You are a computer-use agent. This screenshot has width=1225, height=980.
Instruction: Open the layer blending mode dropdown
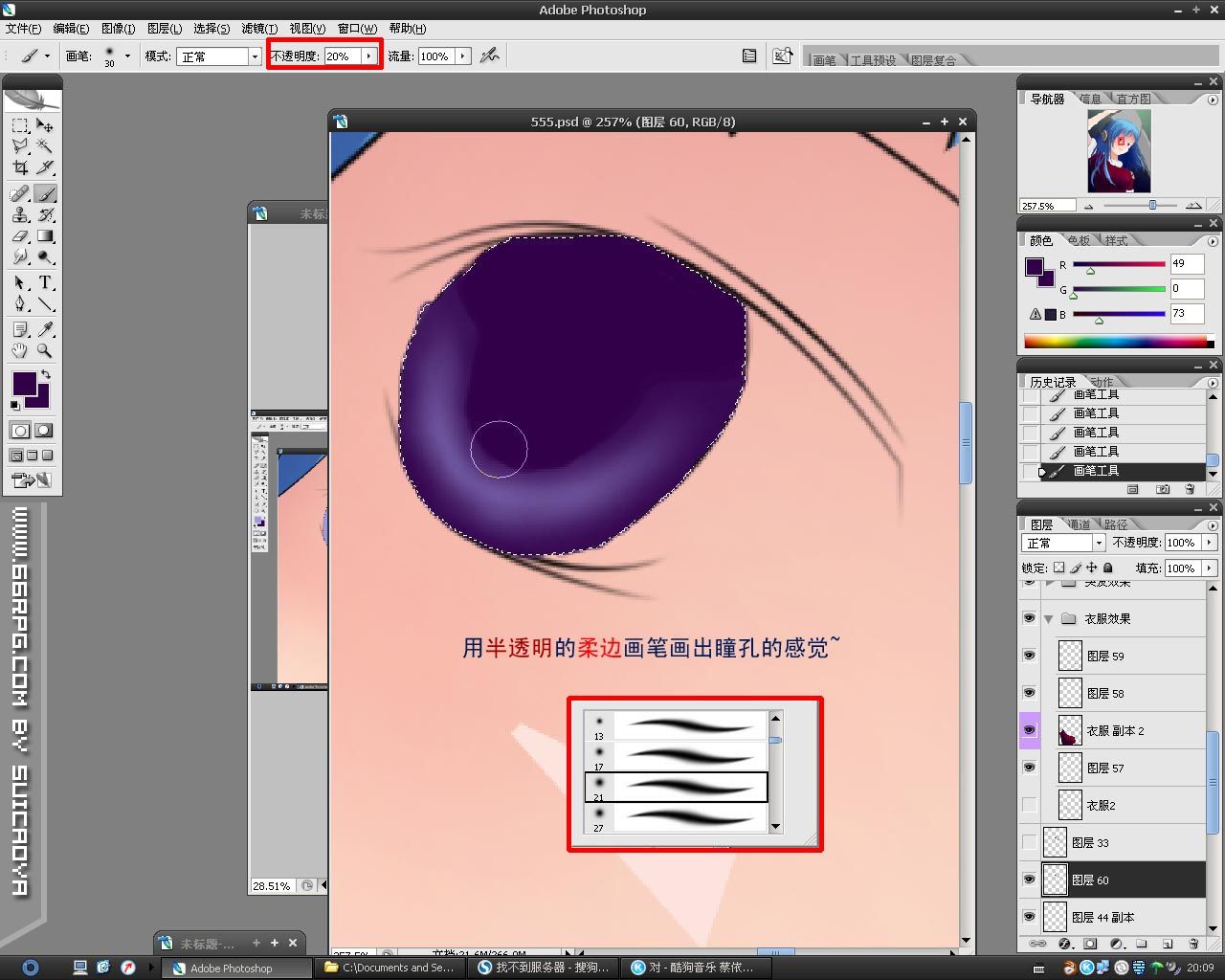pos(1099,543)
